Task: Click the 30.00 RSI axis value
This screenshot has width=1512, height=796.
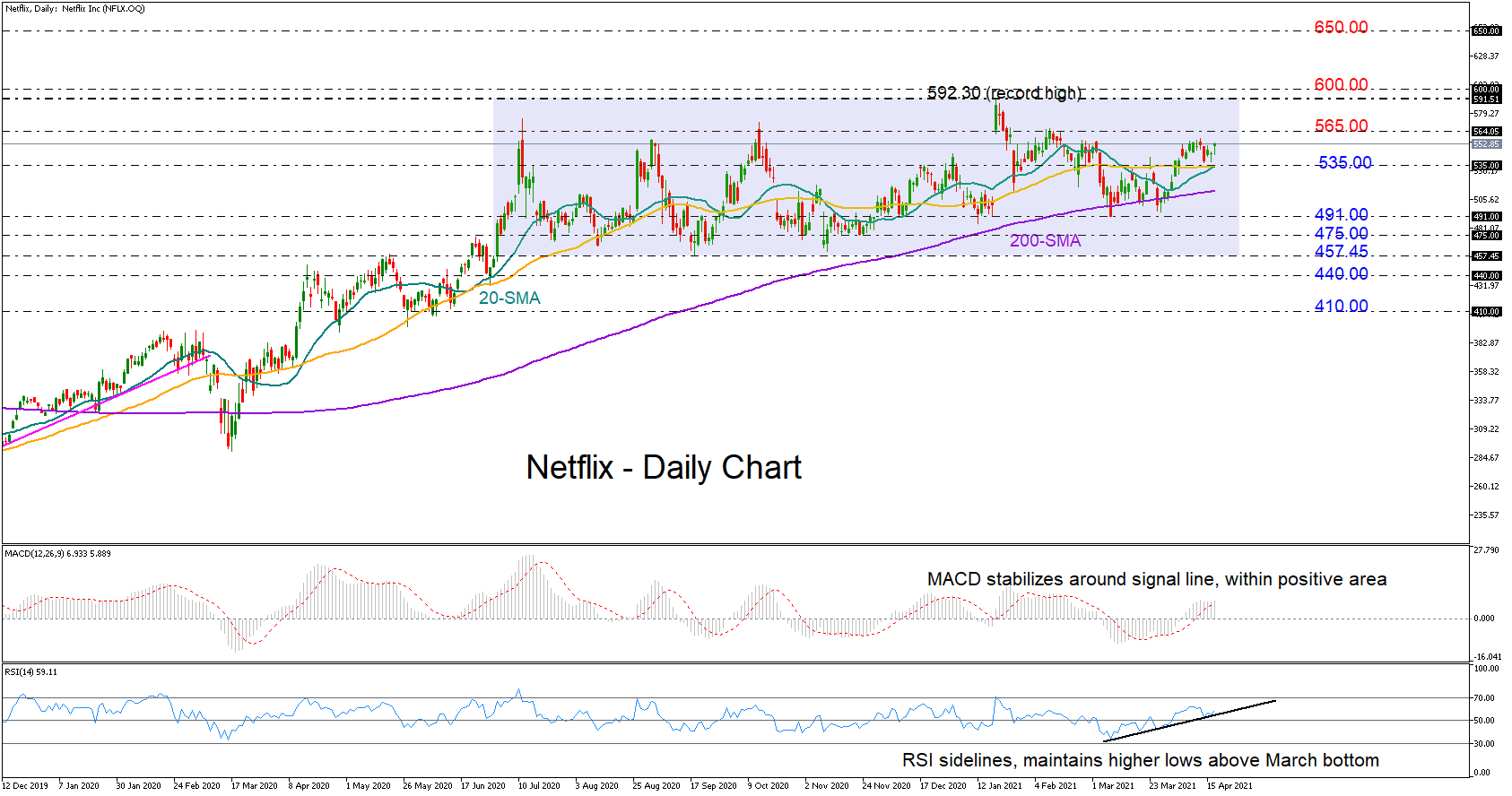Action: point(1484,744)
